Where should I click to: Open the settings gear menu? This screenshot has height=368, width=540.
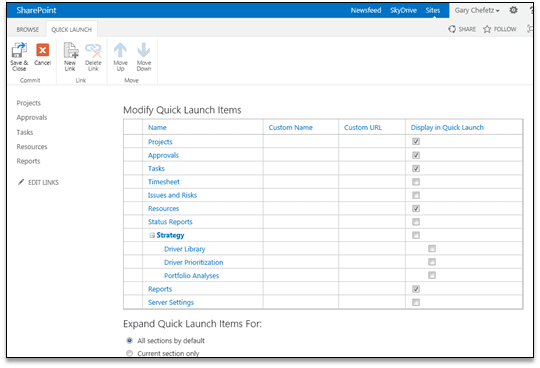(x=513, y=10)
